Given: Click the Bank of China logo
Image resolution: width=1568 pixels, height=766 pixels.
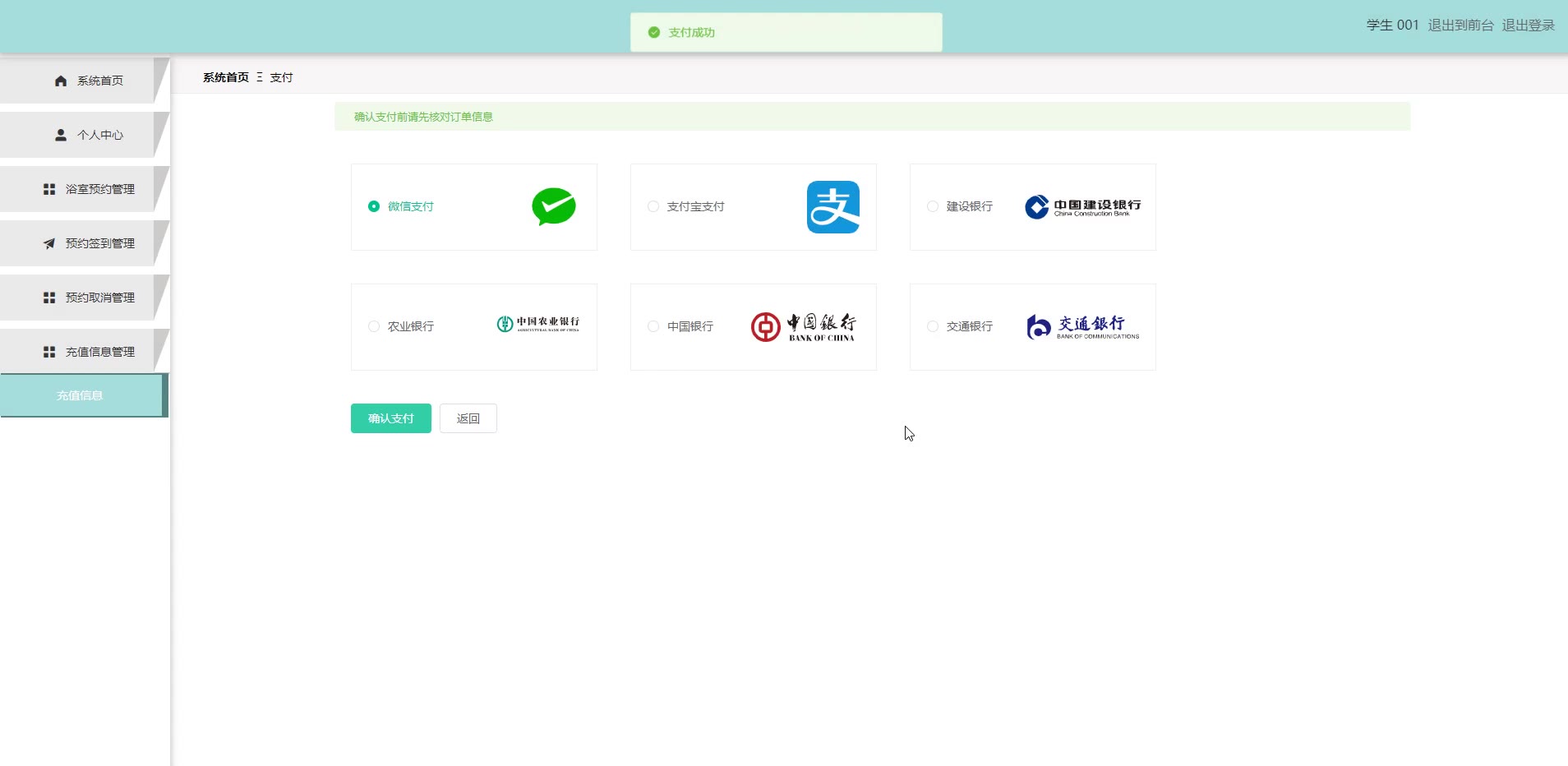Looking at the screenshot, I should coord(804,327).
